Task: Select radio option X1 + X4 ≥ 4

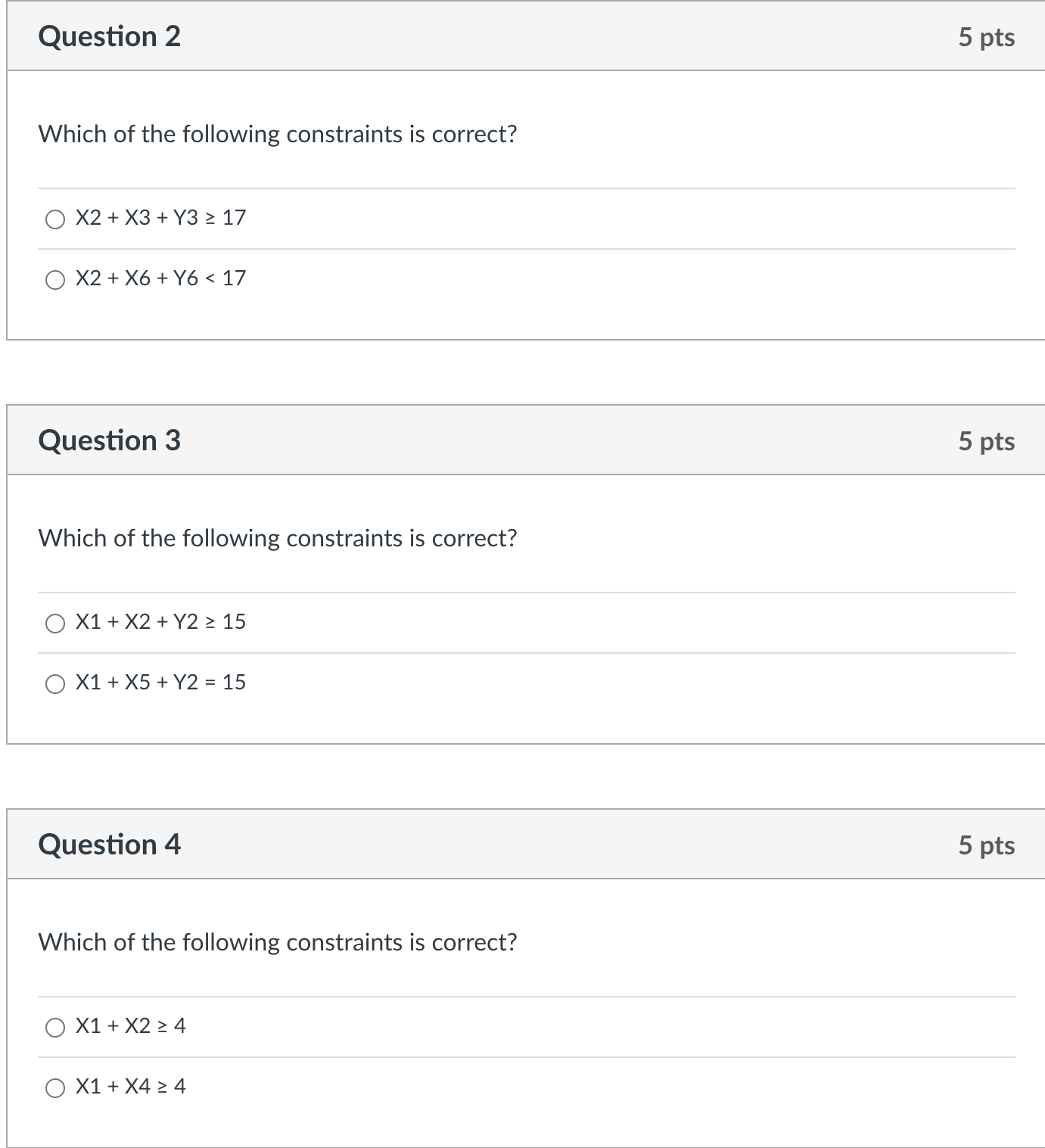Action: (x=55, y=1087)
